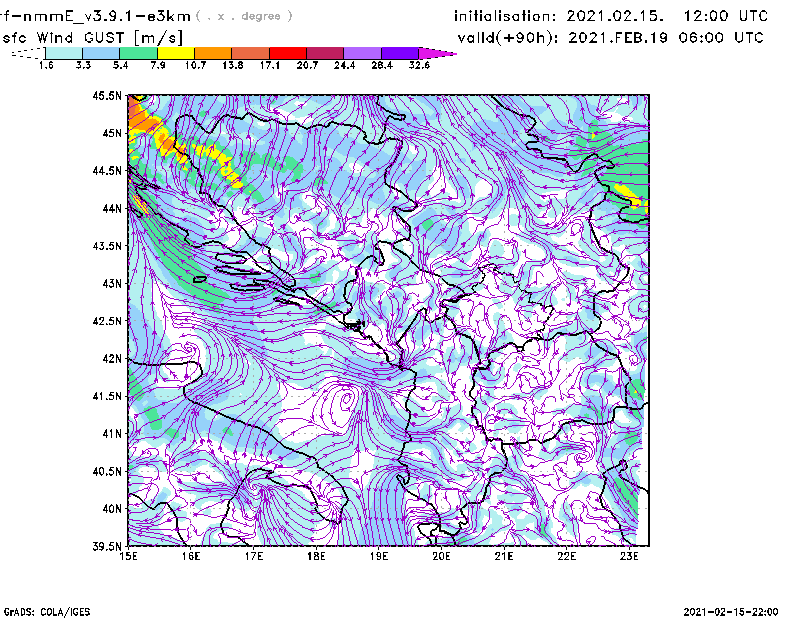Click the legend value 3.3

pyautogui.click(x=83, y=65)
